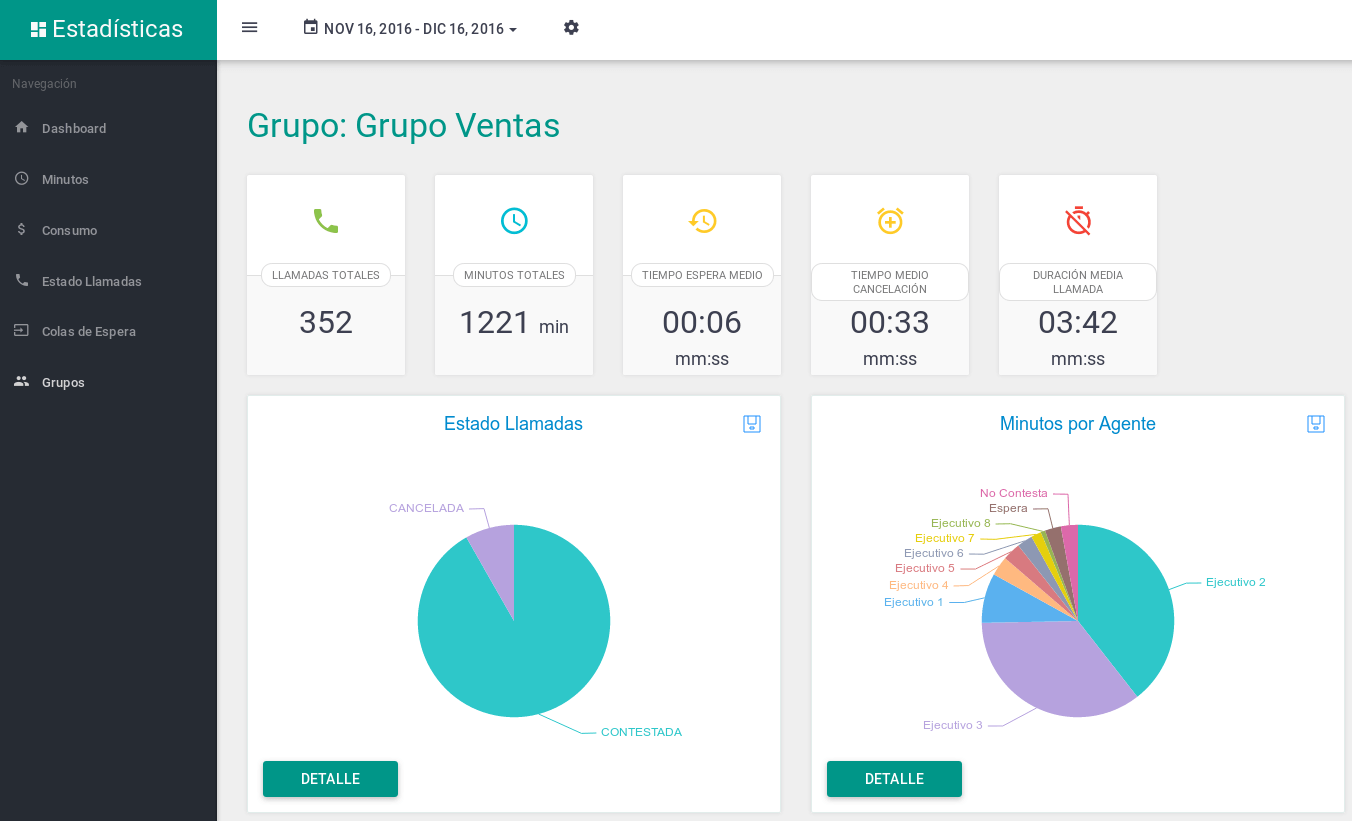
Task: Navigate to Consumo
Action: pos(108,230)
